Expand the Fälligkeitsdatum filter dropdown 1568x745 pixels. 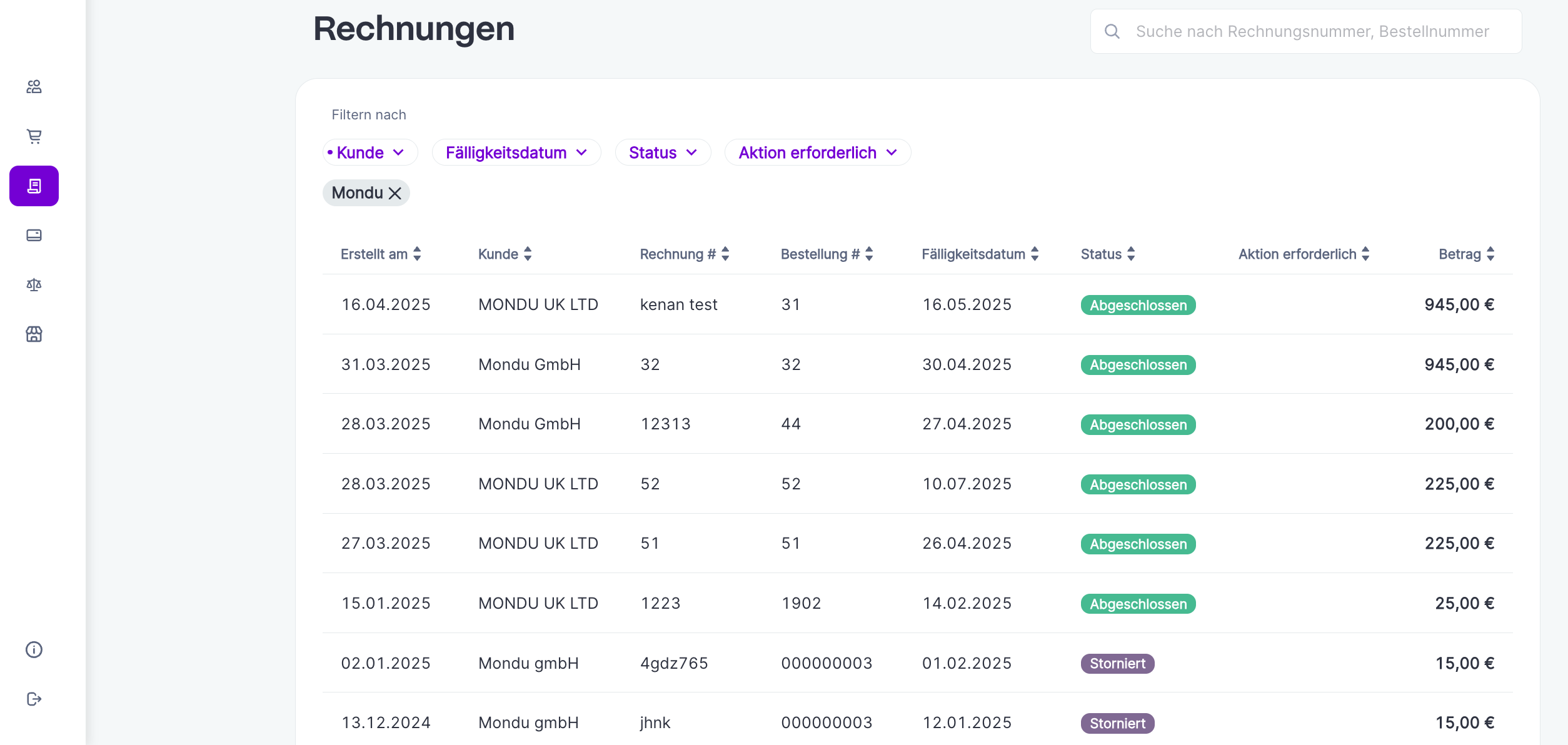tap(516, 152)
